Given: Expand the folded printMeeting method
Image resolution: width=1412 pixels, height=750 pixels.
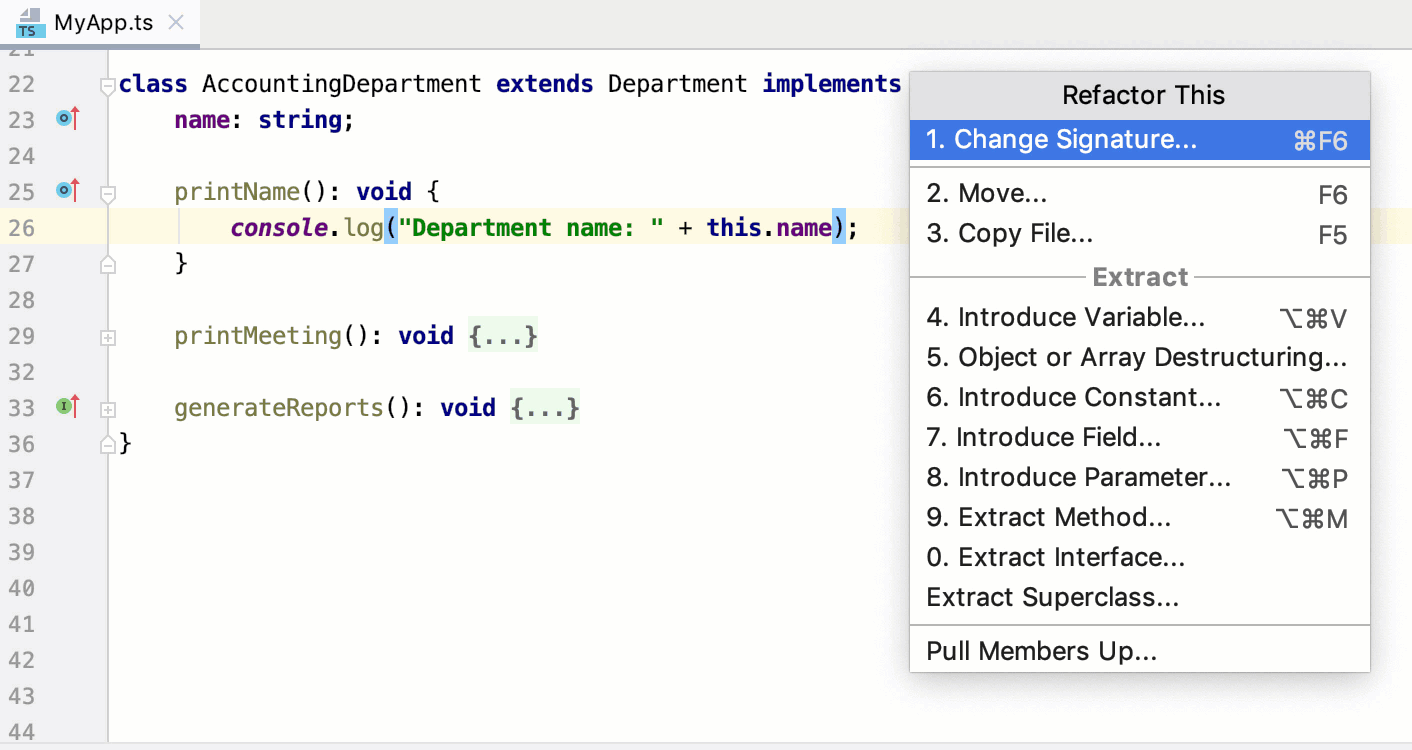Looking at the screenshot, I should pyautogui.click(x=108, y=338).
